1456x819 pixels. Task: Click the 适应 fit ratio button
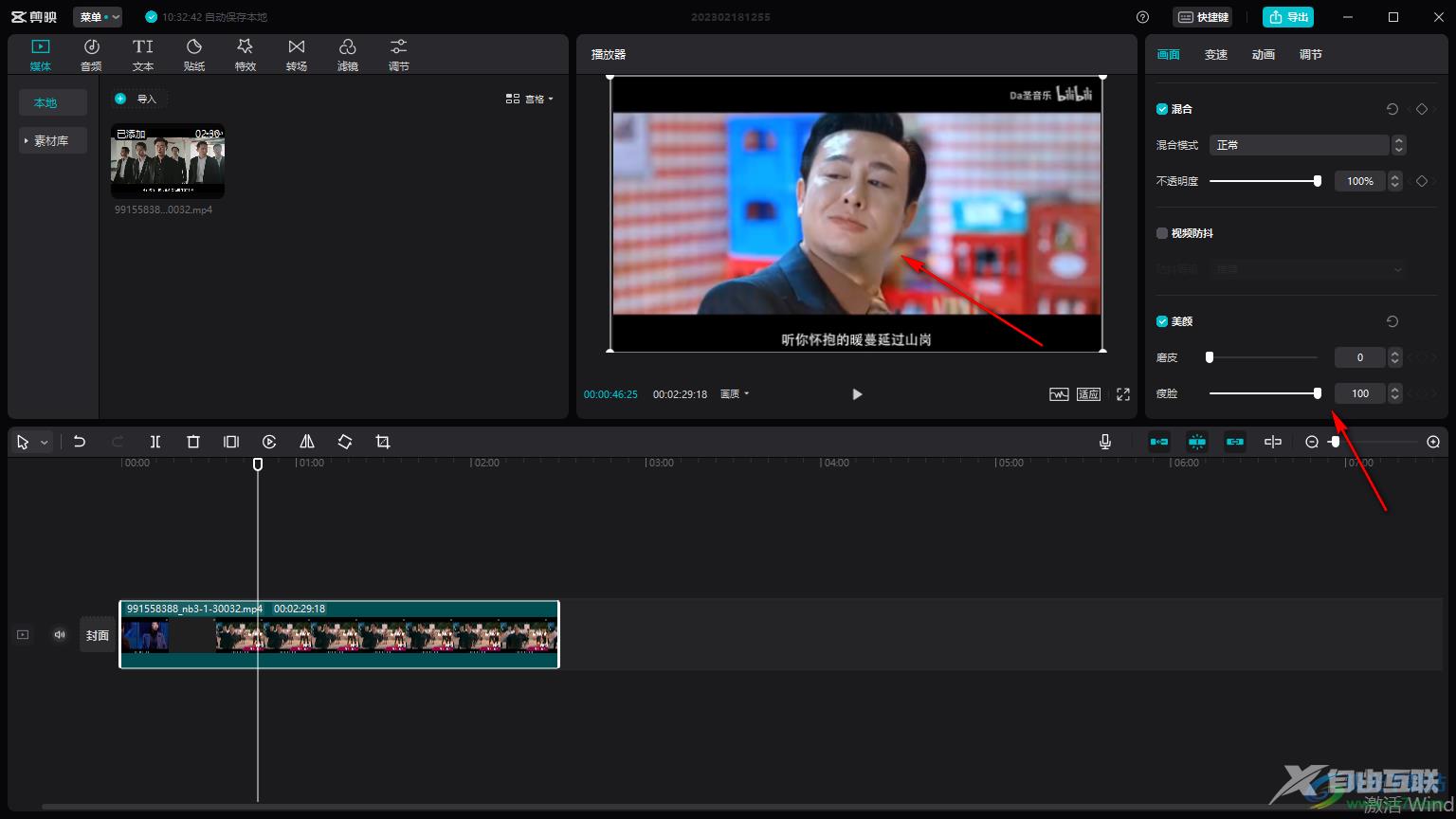pos(1088,394)
